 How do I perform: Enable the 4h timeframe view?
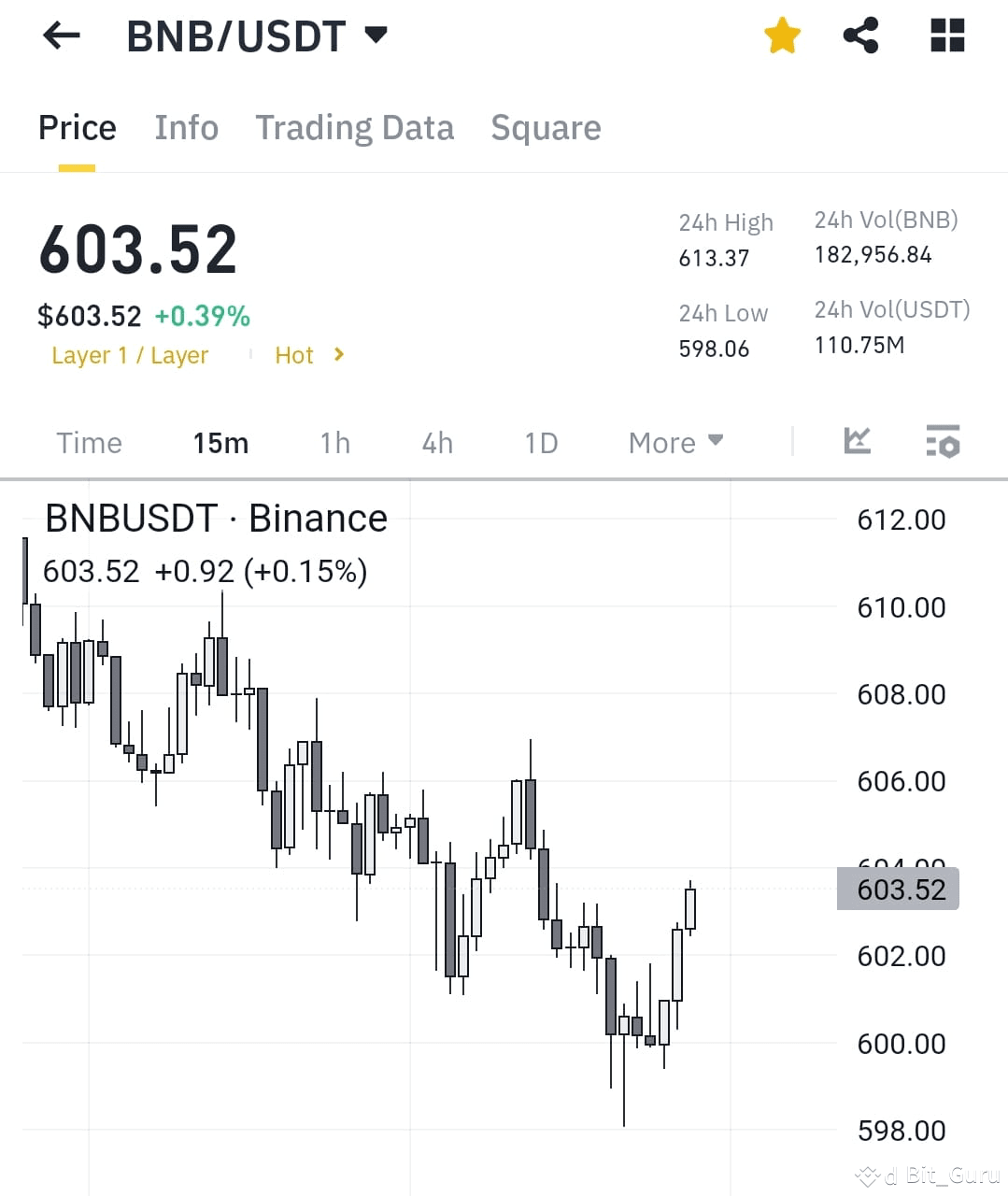436,443
